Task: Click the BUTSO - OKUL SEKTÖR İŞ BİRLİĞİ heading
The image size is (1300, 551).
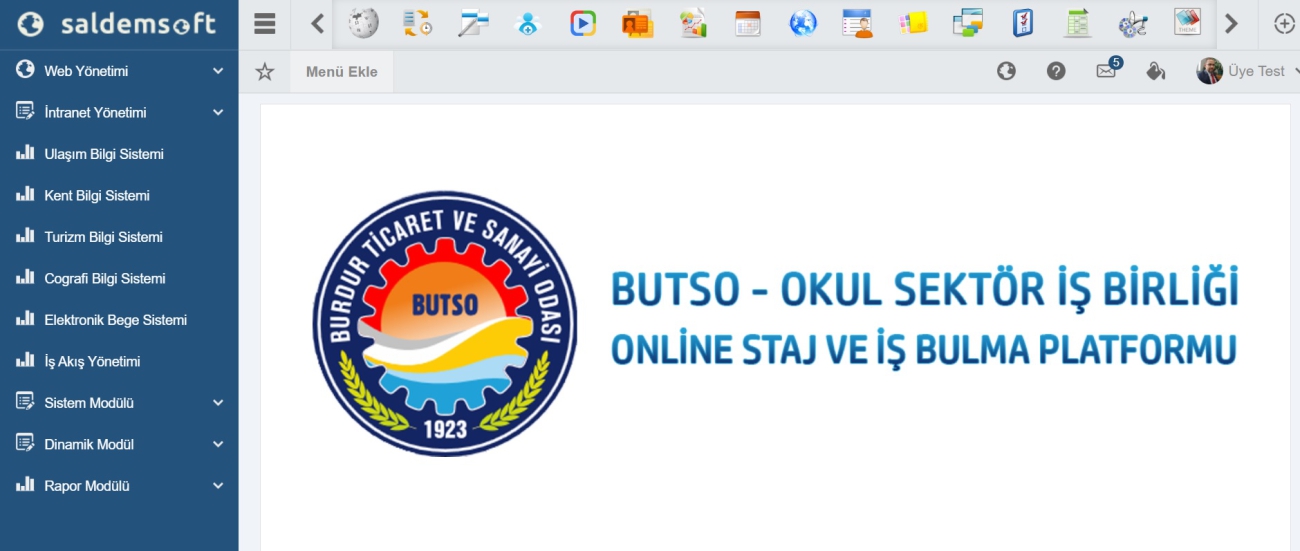Action: pos(925,288)
